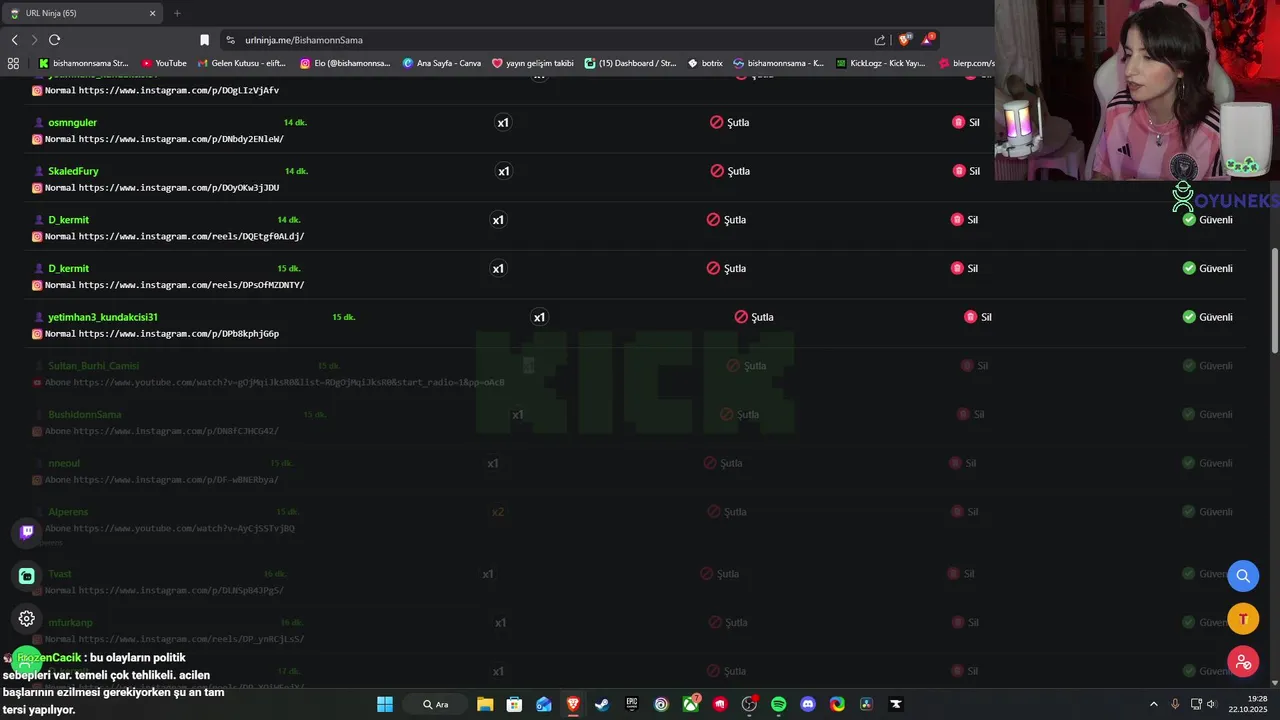Select the URL Ninja (65) browser tab

coord(85,13)
